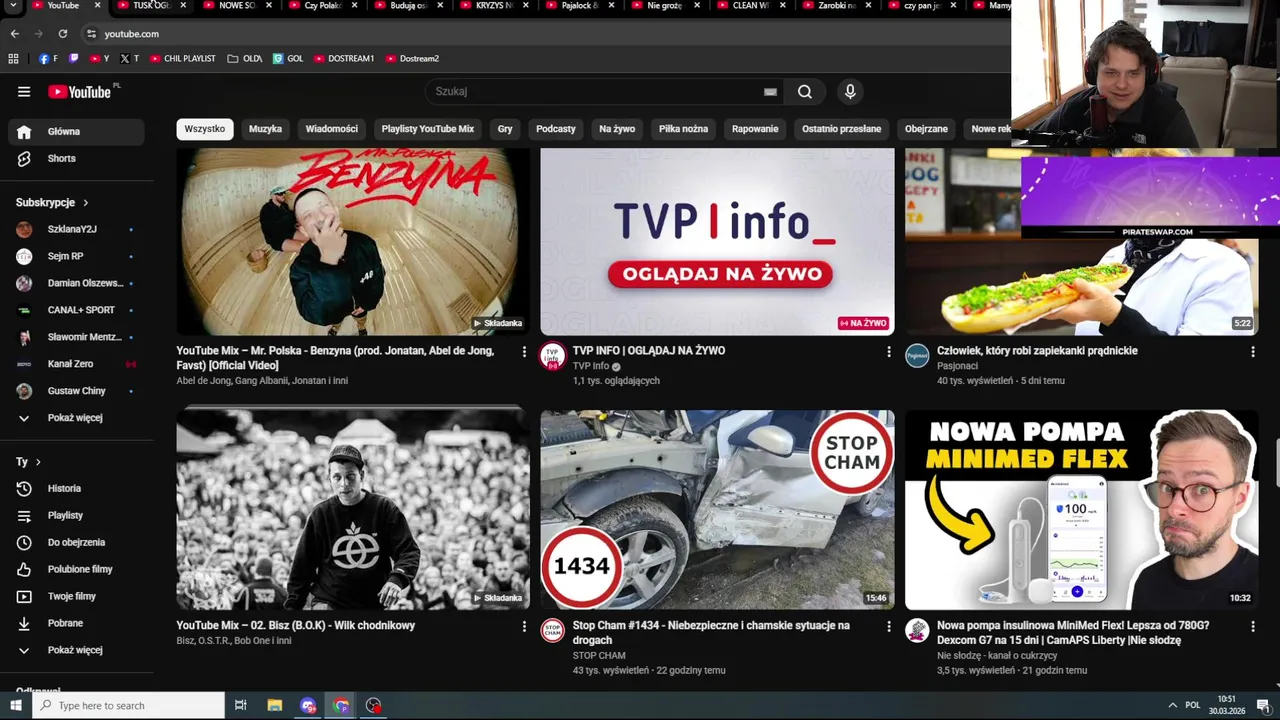Start voice search with microphone icon

[x=850, y=92]
